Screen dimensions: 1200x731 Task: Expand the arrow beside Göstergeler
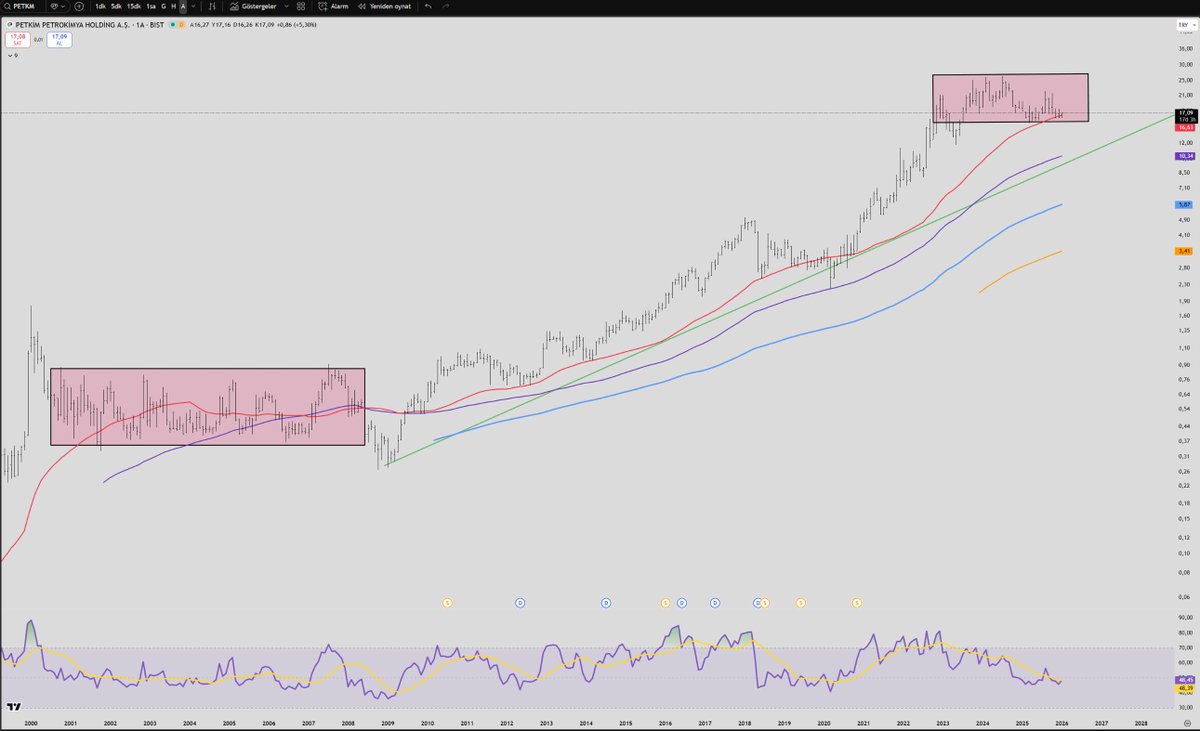[x=286, y=6]
